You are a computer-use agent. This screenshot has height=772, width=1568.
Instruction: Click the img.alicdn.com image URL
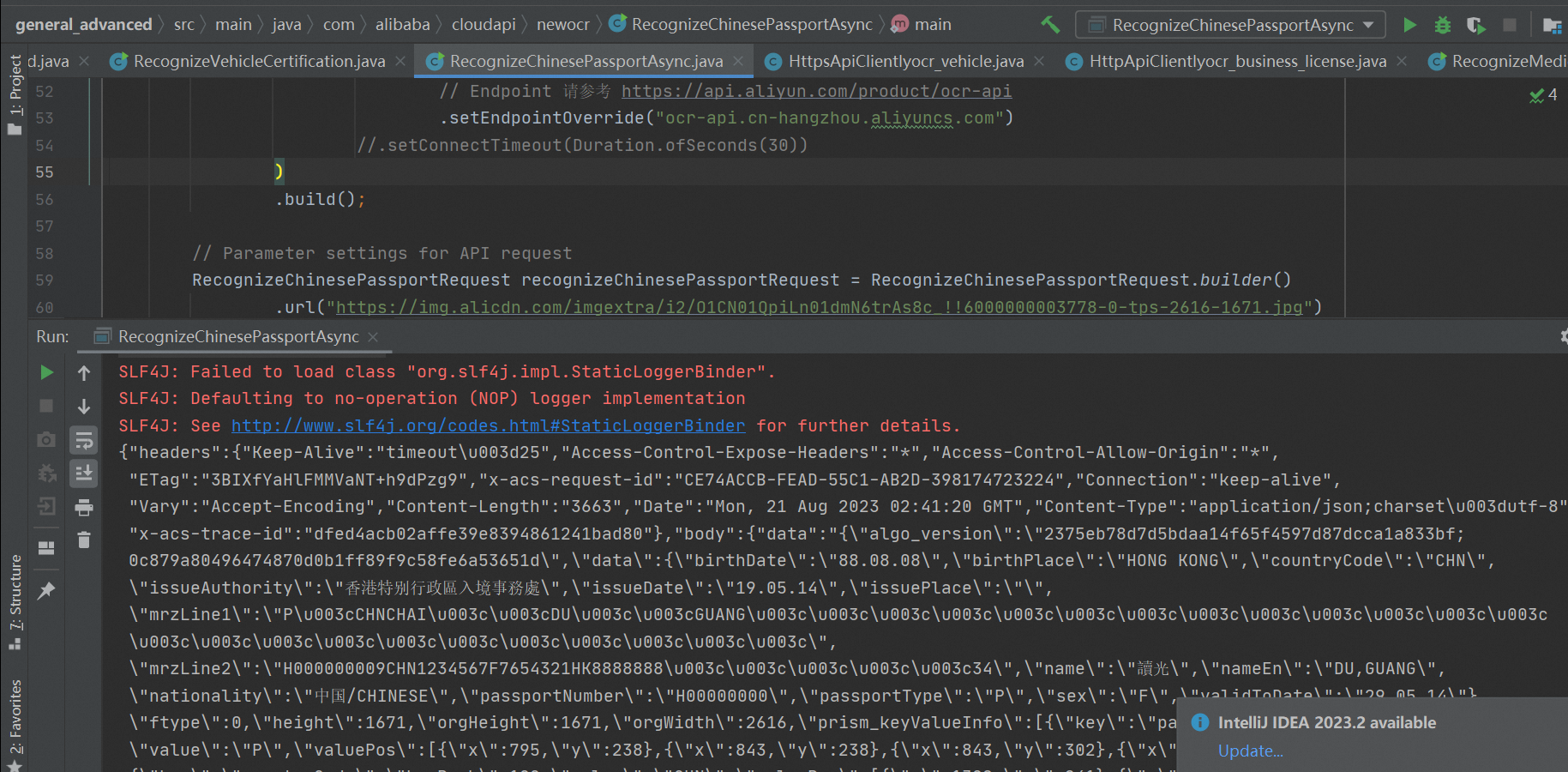(819, 307)
